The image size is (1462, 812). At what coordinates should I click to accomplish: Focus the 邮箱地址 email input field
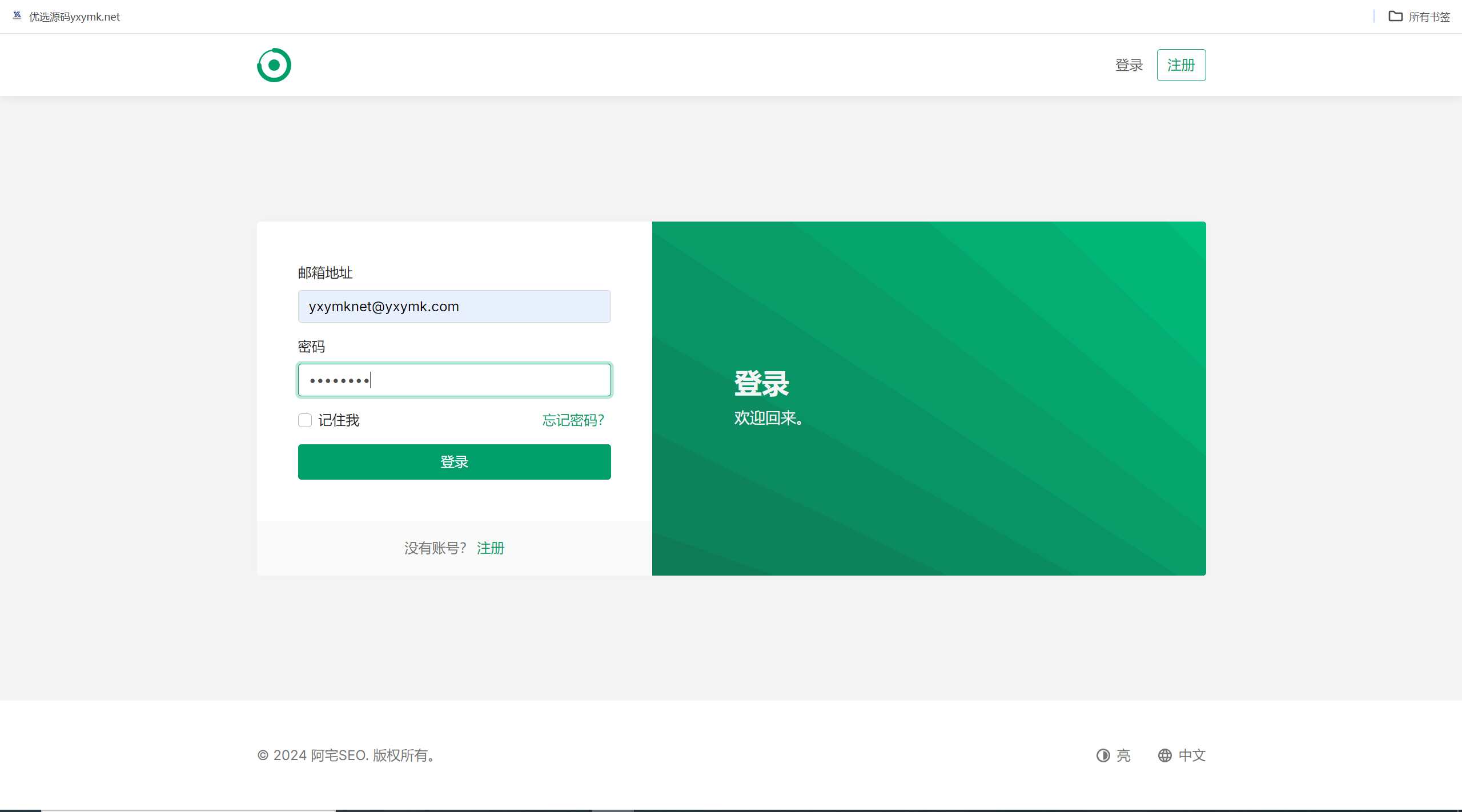(x=454, y=306)
